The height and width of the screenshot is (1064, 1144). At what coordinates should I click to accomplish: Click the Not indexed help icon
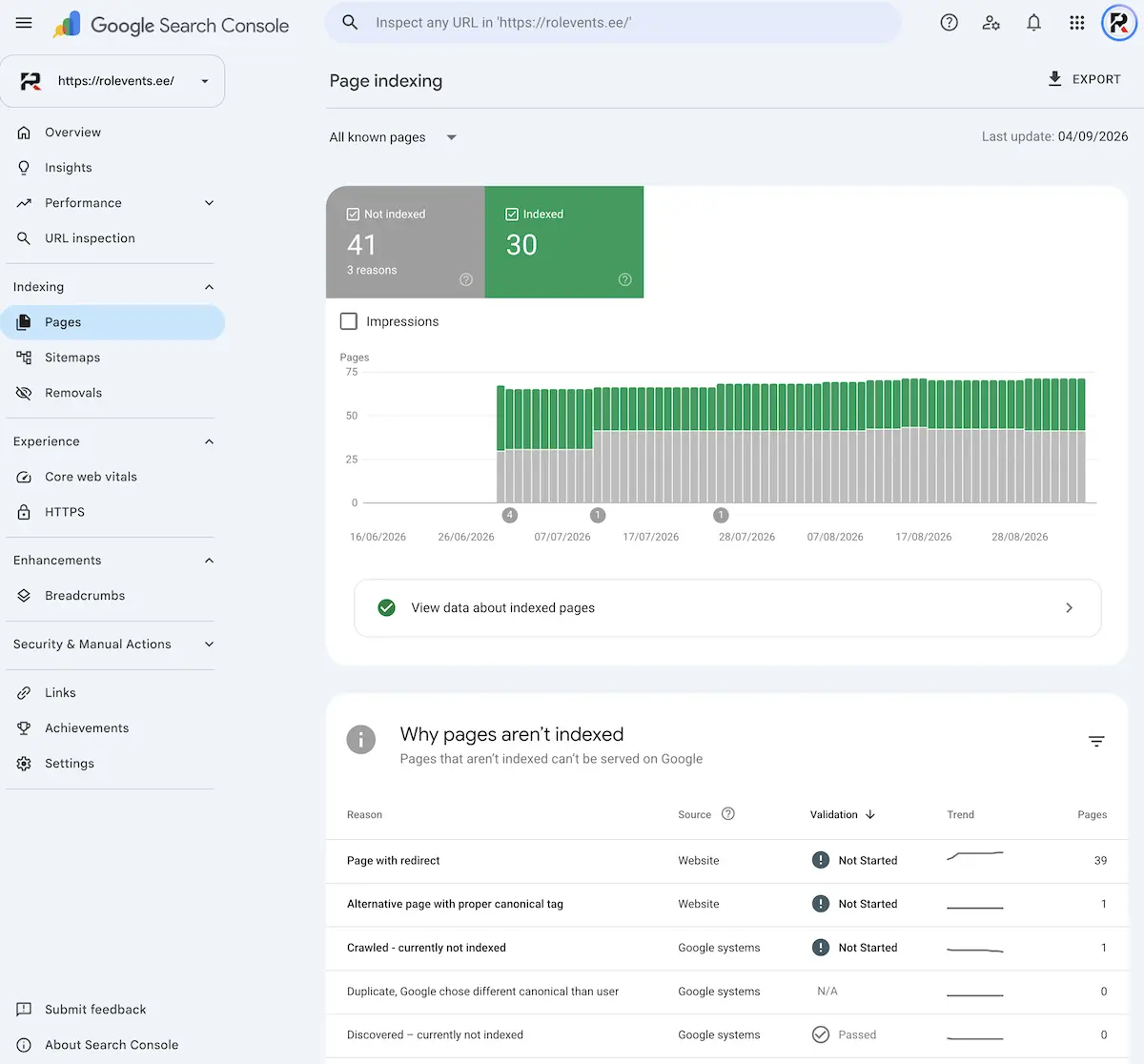pyautogui.click(x=466, y=279)
